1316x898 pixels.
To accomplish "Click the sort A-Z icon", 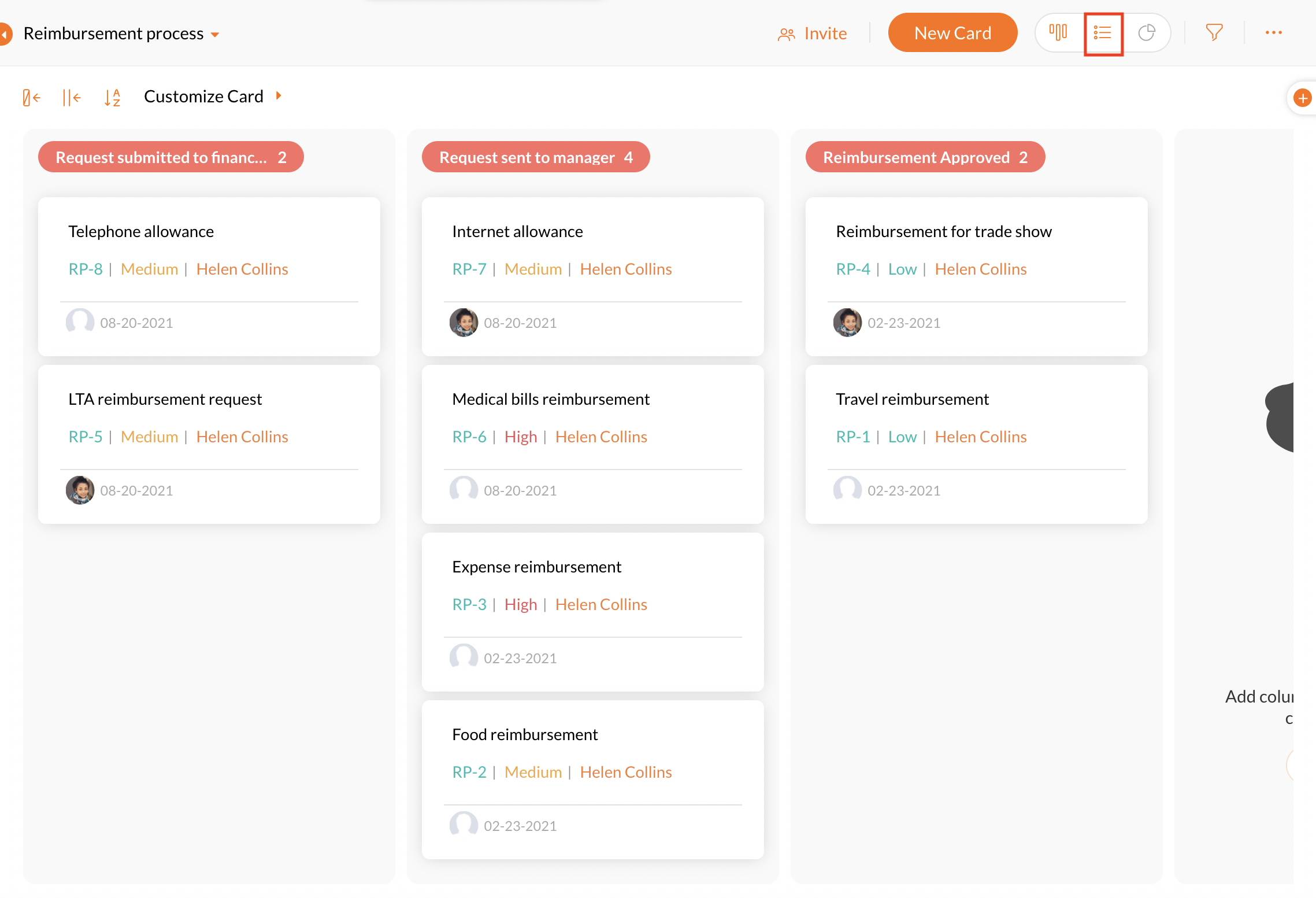I will (112, 97).
